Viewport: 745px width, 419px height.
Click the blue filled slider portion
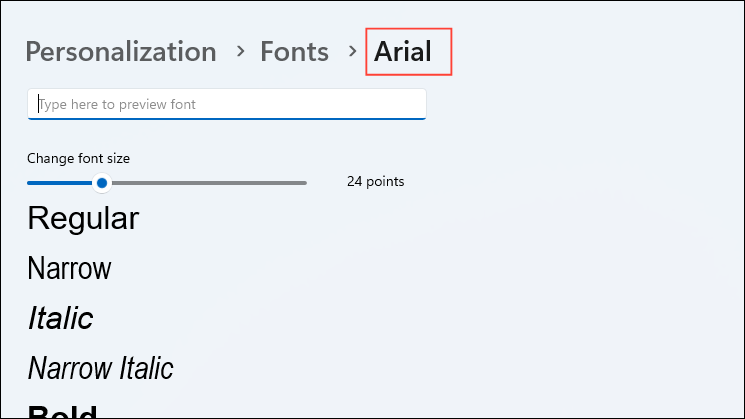click(60, 183)
